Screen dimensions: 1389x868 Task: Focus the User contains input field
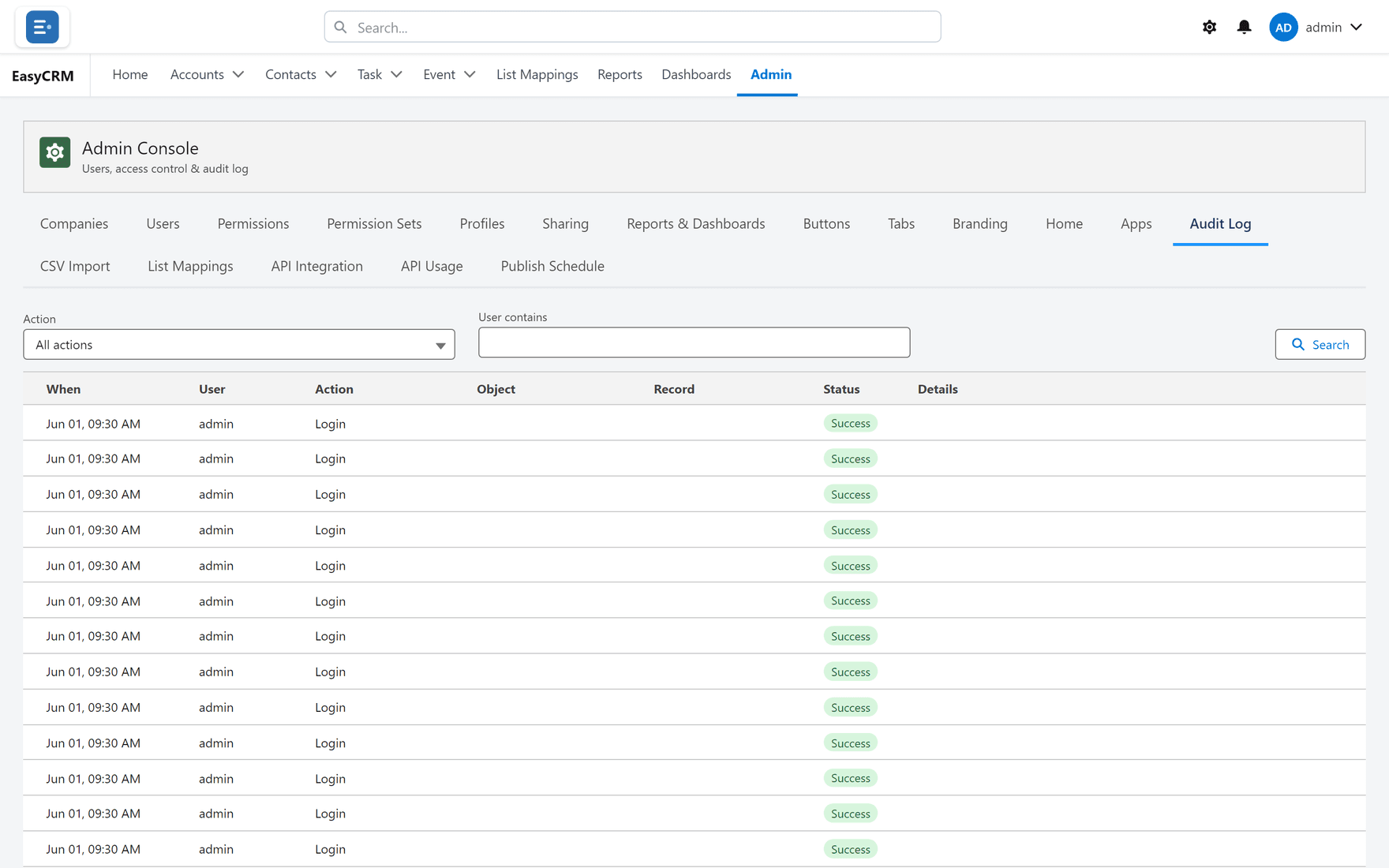point(694,342)
